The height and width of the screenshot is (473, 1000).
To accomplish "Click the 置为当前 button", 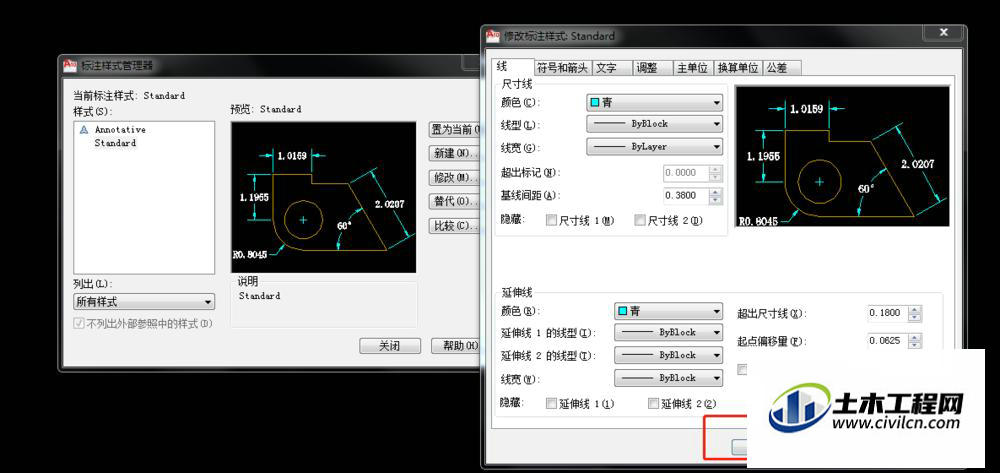I will tap(453, 130).
